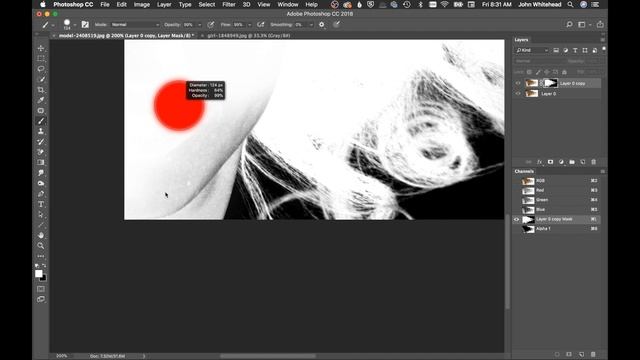640x360 pixels.
Task: Select the Eraser tool
Action: (x=41, y=152)
